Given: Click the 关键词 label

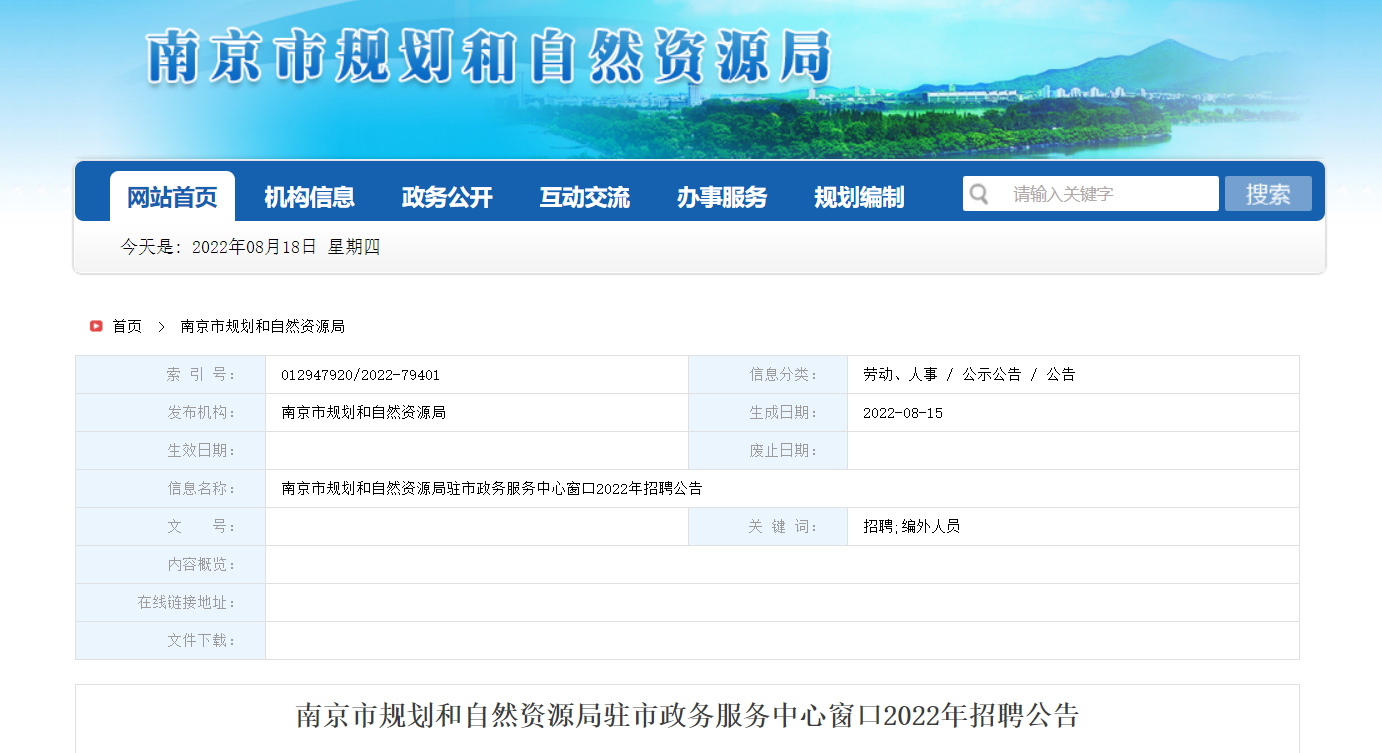Looking at the screenshot, I should click(x=784, y=527).
